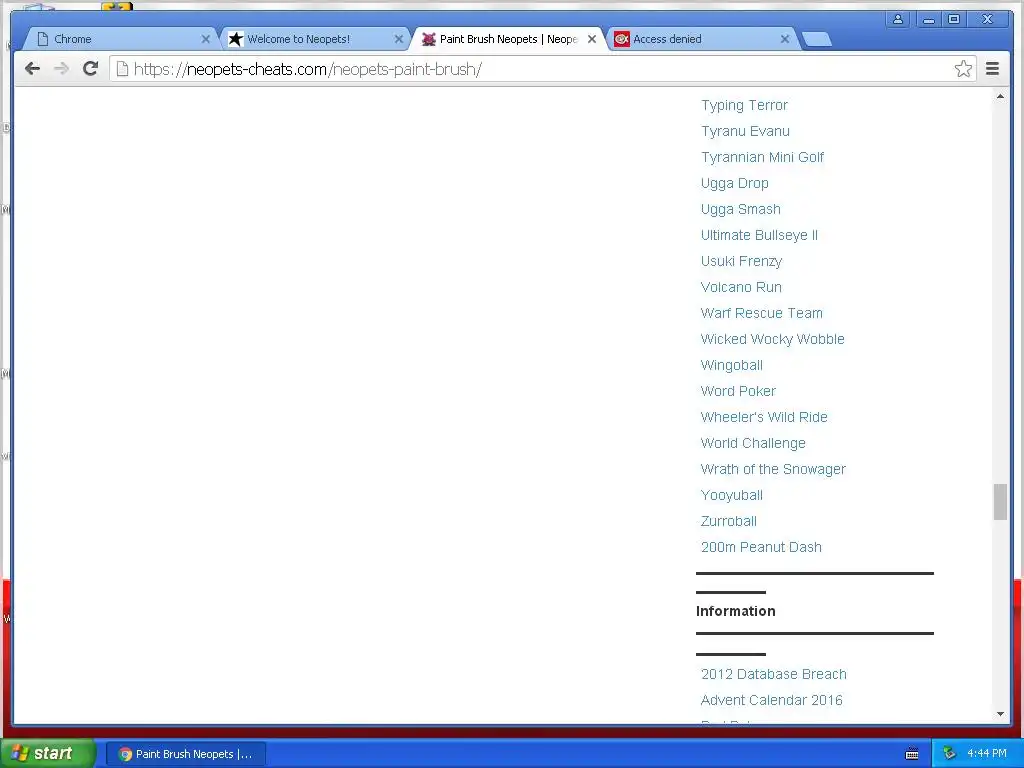Open the Advent Calendar 2016 link
Image resolution: width=1024 pixels, height=768 pixels.
[x=772, y=700]
